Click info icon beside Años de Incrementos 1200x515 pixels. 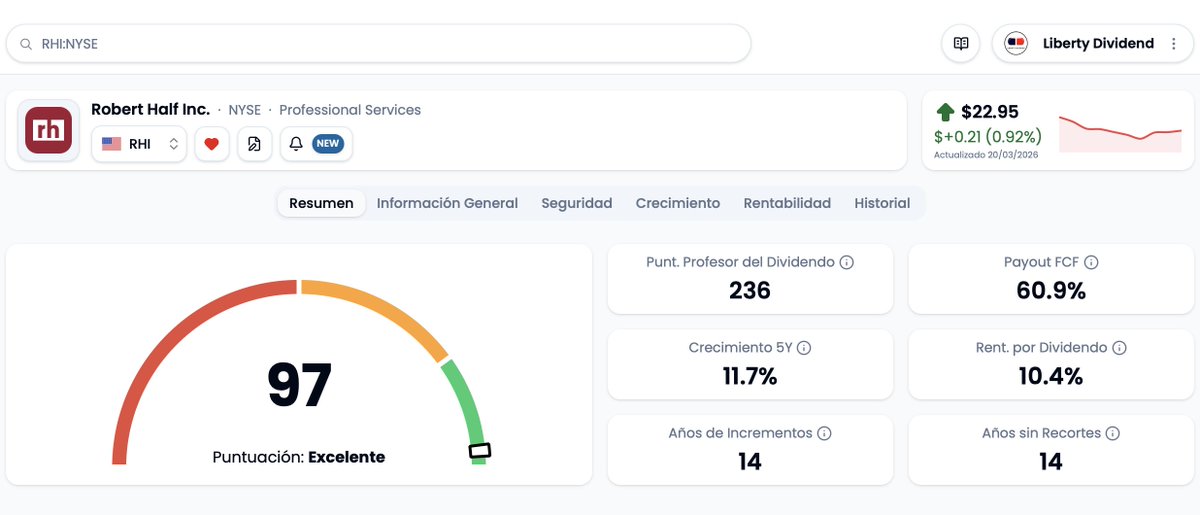(x=824, y=434)
